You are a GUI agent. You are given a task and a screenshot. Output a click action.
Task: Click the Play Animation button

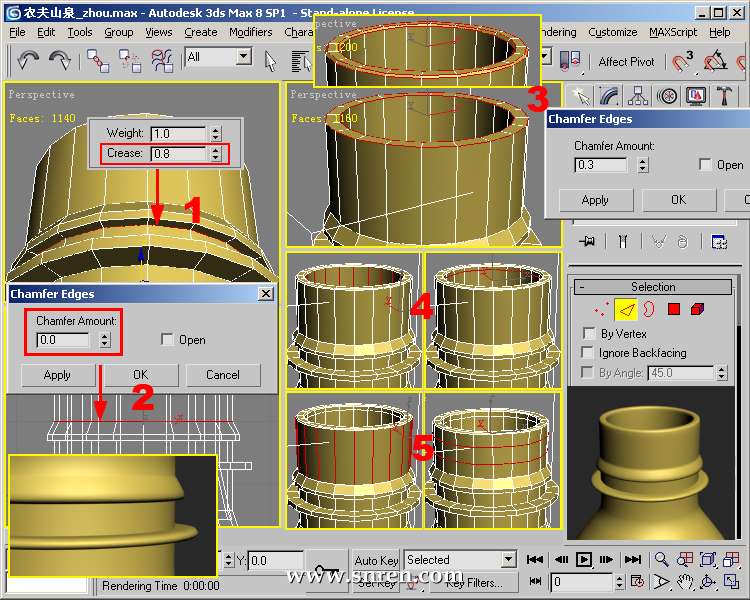coord(584,559)
